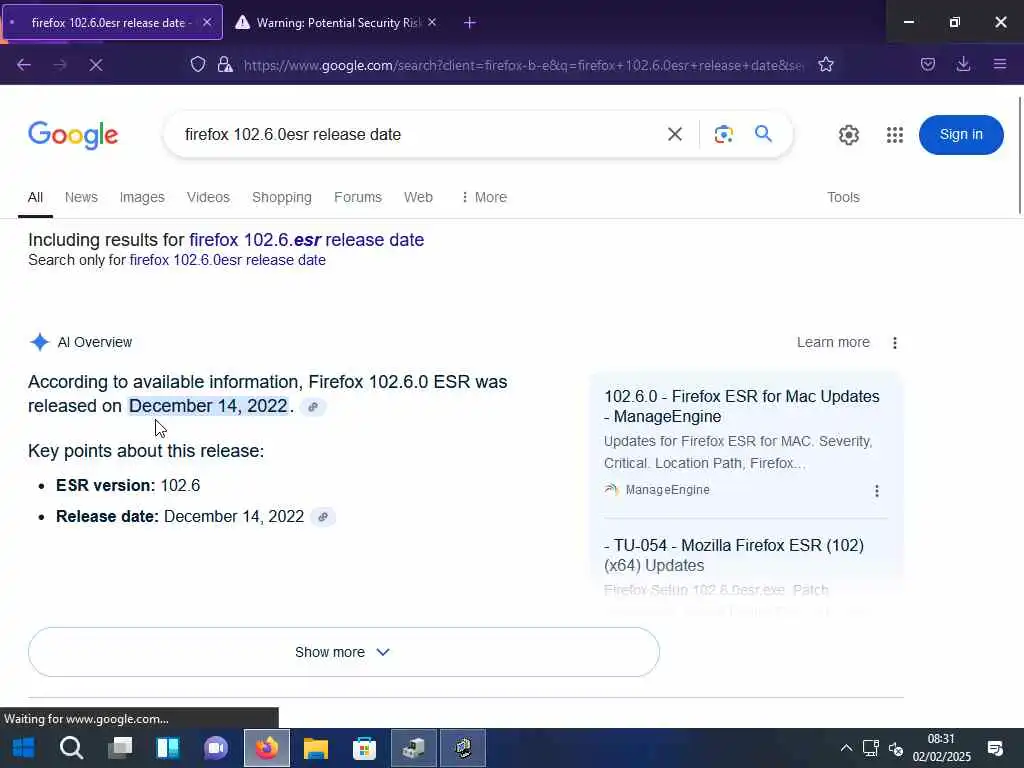Screen dimensions: 1024x768
Task: Open Task View on taskbar
Action: (x=120, y=748)
